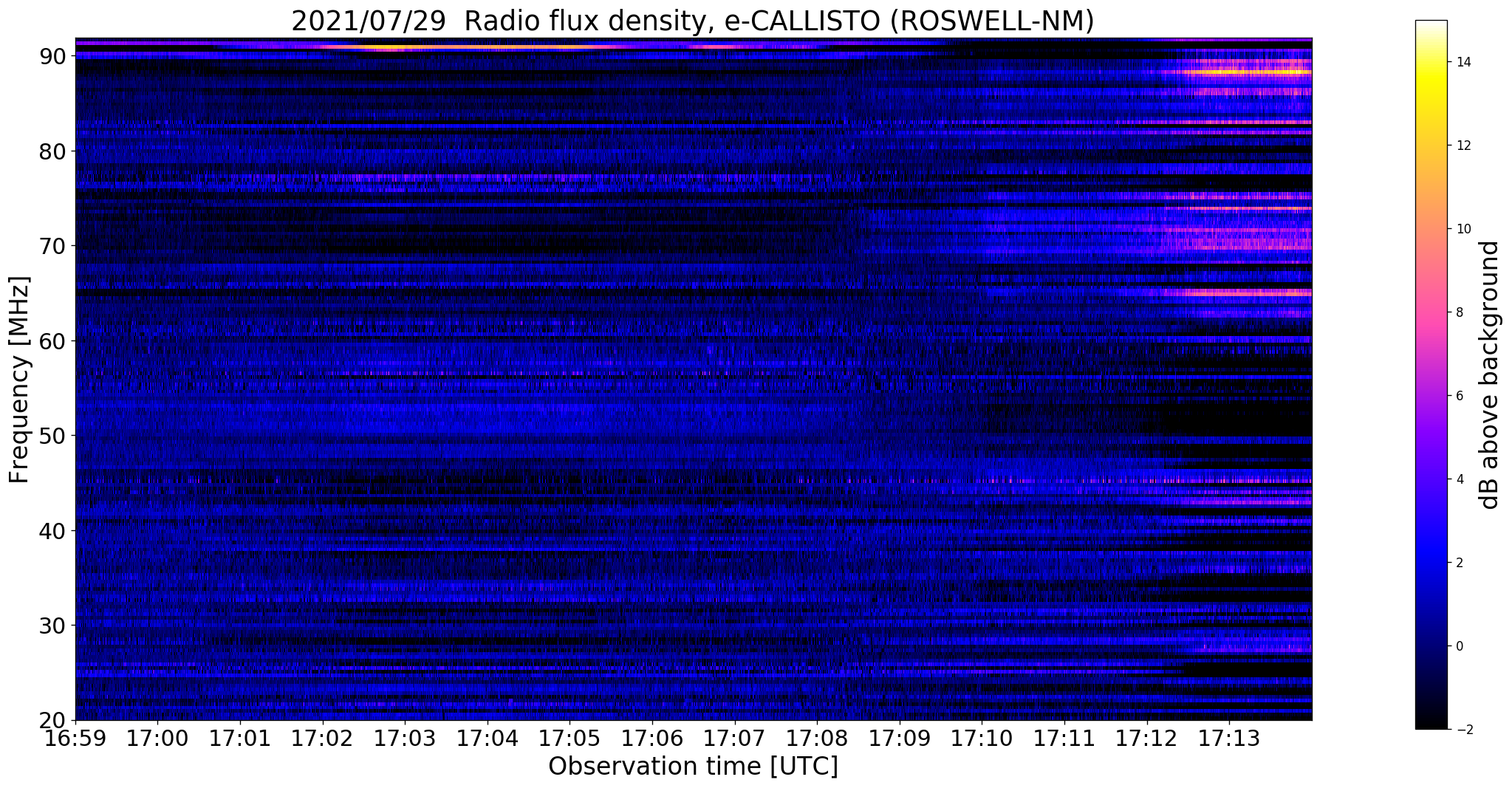Click the plot title mentioning e-CALLISTO (ROSWELL-NM)

(x=692, y=21)
